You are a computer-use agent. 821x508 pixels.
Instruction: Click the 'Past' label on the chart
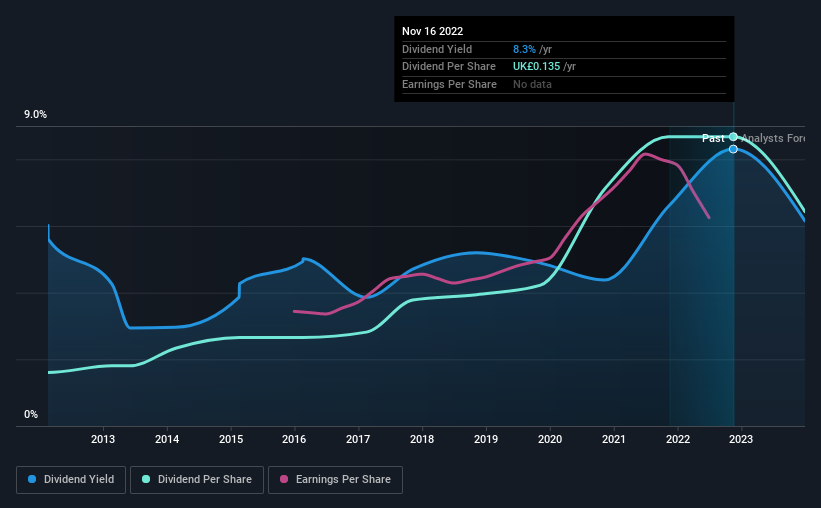click(713, 138)
